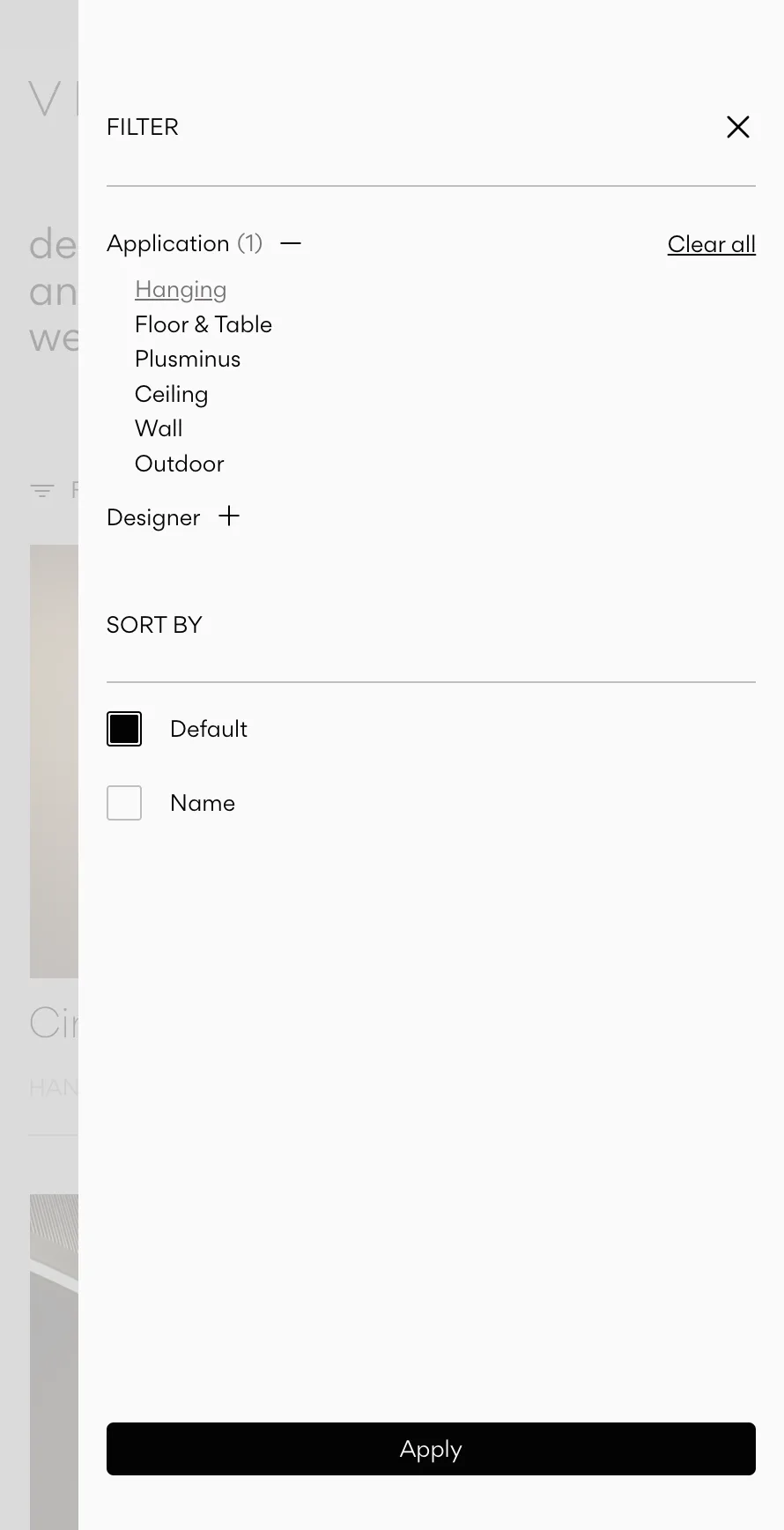Click the Designer section label
The image size is (784, 1530).
(x=153, y=517)
